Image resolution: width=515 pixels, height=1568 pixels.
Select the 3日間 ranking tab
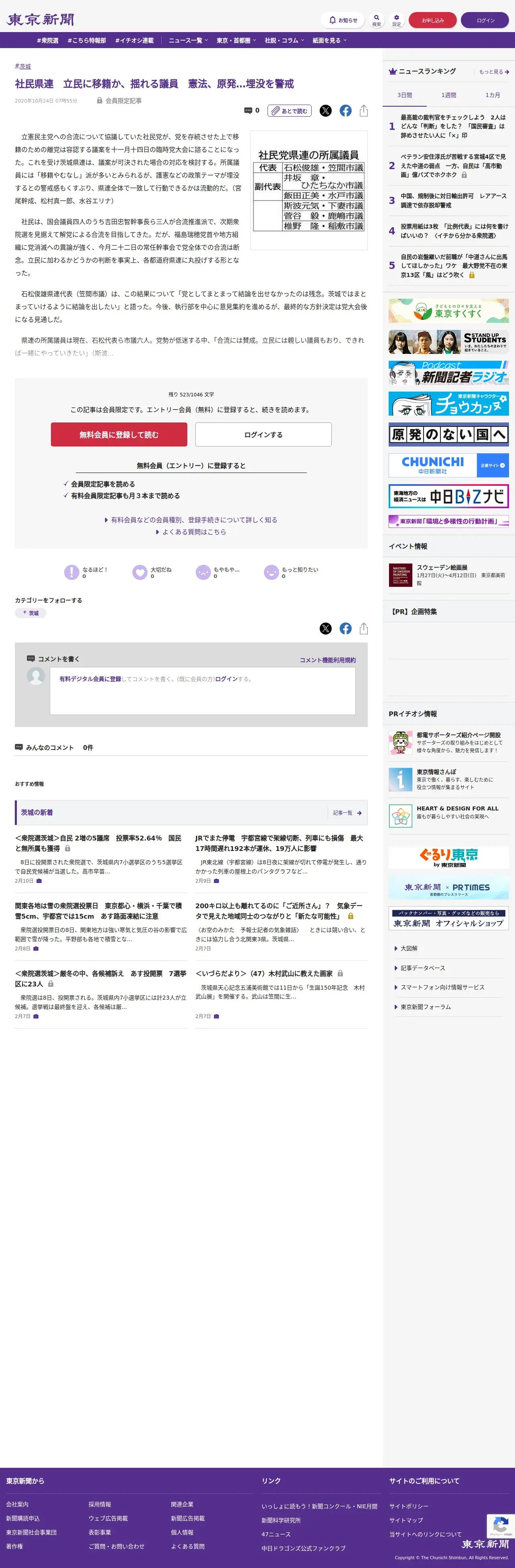[405, 95]
